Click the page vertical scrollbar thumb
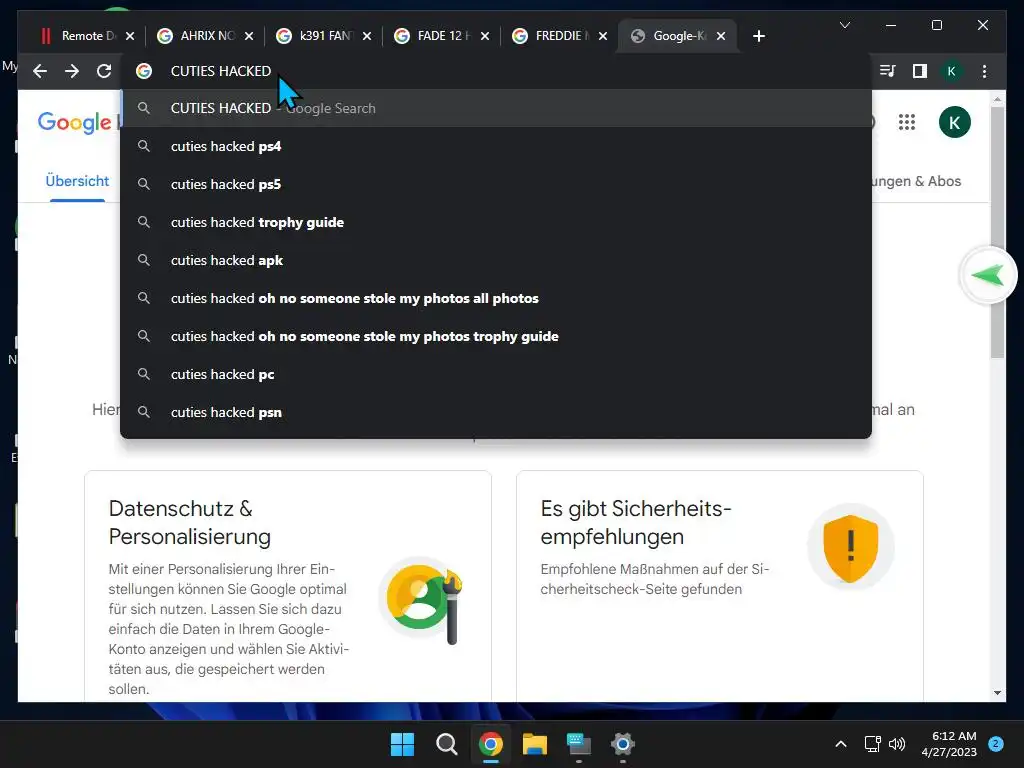1024x768 pixels. tap(997, 232)
